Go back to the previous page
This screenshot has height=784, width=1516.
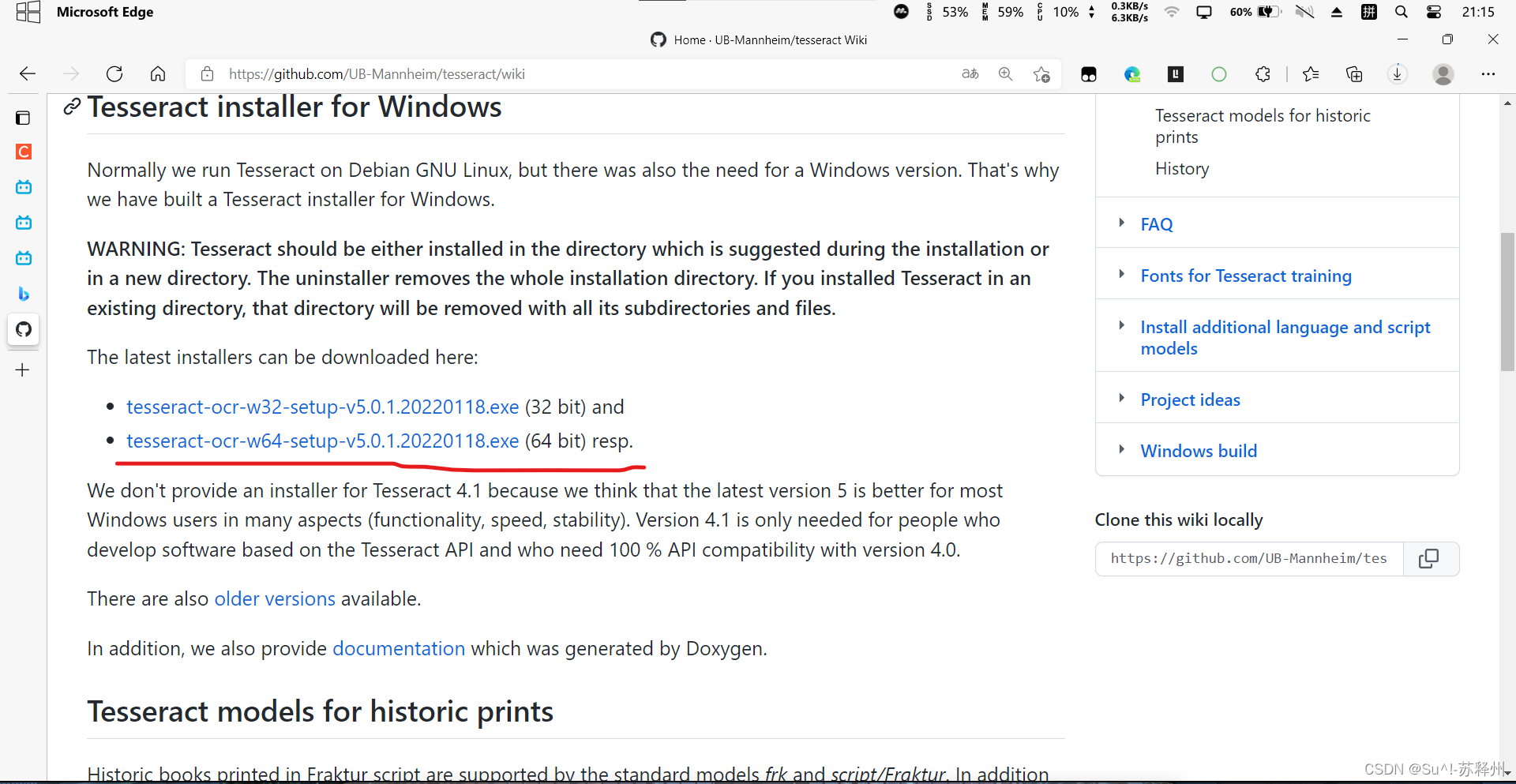coord(28,74)
